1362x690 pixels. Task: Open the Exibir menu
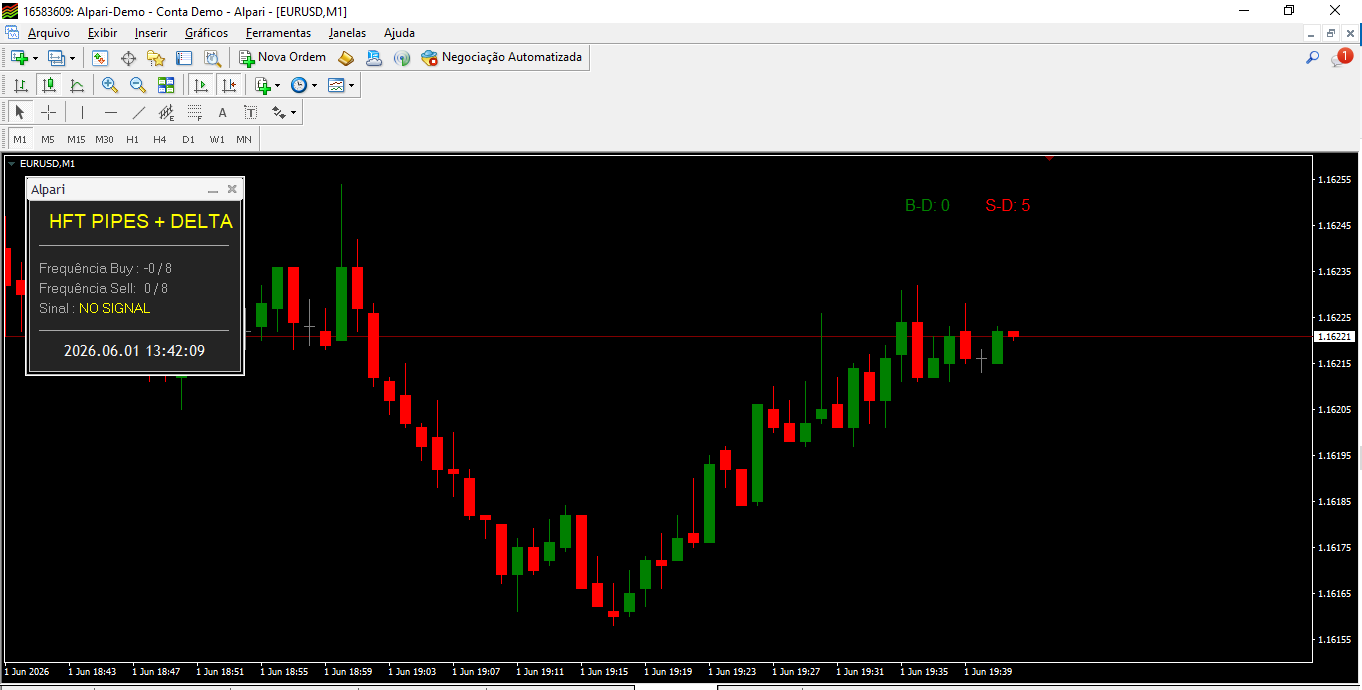[102, 33]
